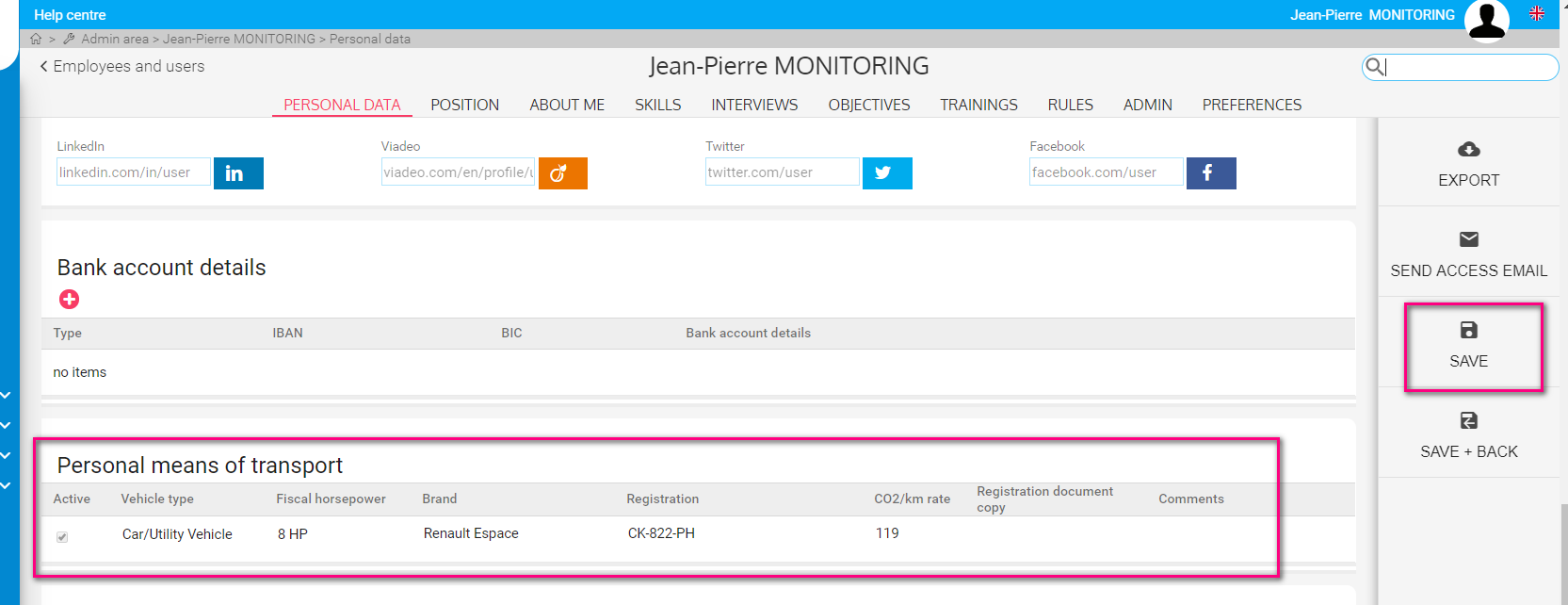Image resolution: width=1568 pixels, height=605 pixels.
Task: Click the CK-822-PH registration cell
Action: 661,533
